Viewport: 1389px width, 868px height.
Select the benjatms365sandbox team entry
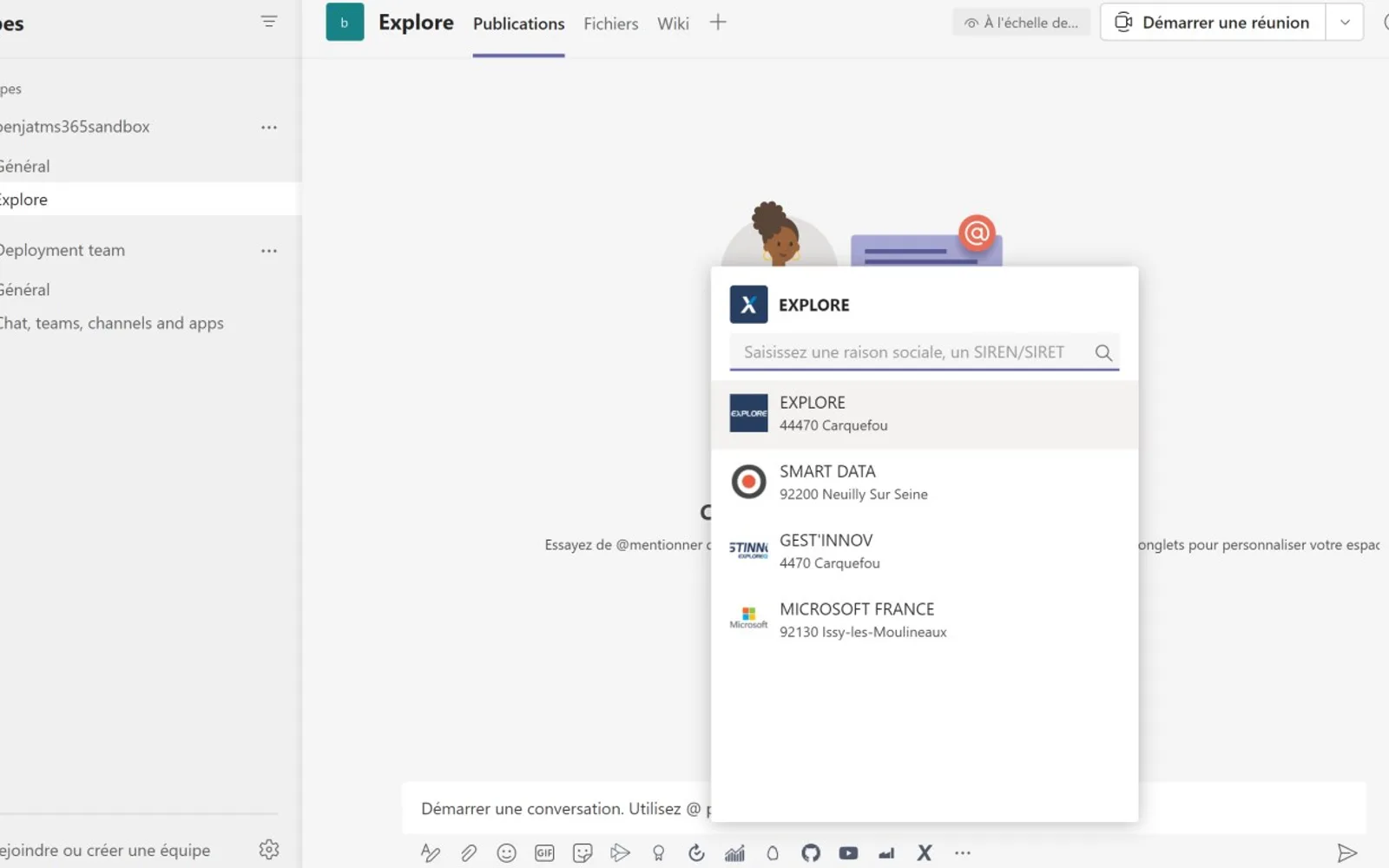tap(75, 127)
